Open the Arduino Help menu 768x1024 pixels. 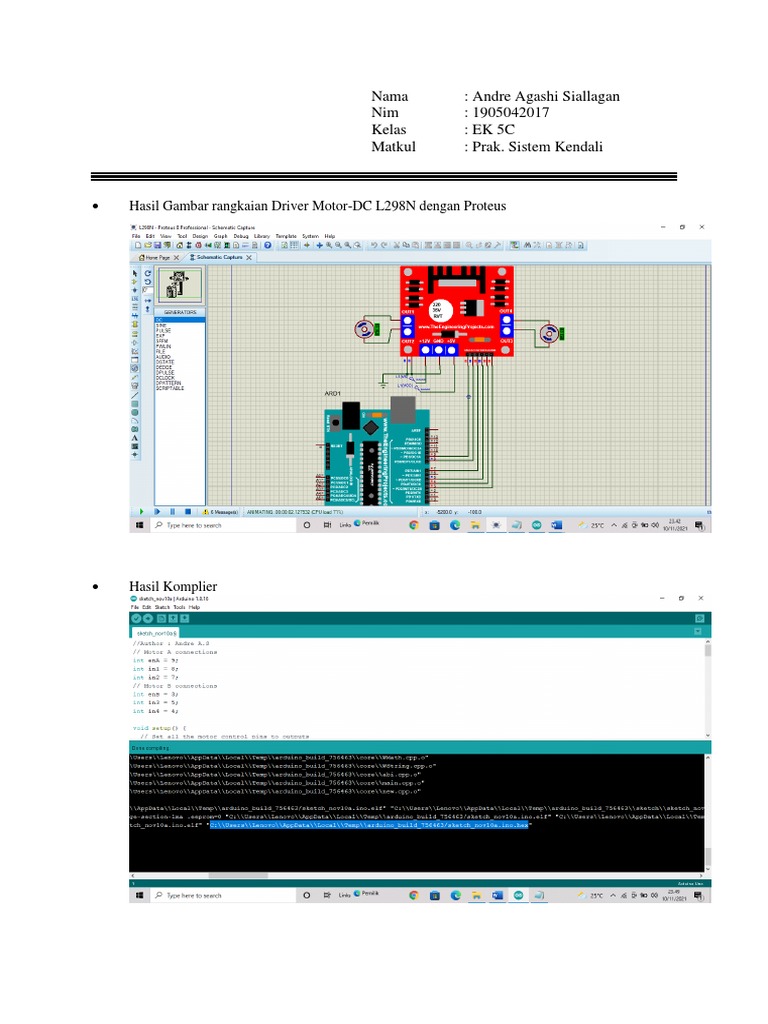pyautogui.click(x=195, y=607)
